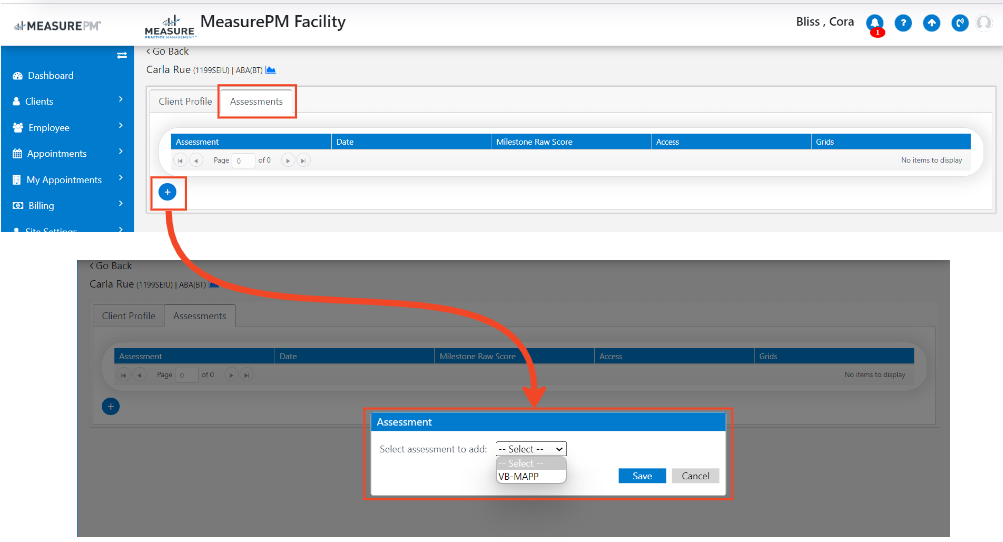Go to first page in dimmed lower pager
Screen dimensions: 1003x542
(x=123, y=375)
